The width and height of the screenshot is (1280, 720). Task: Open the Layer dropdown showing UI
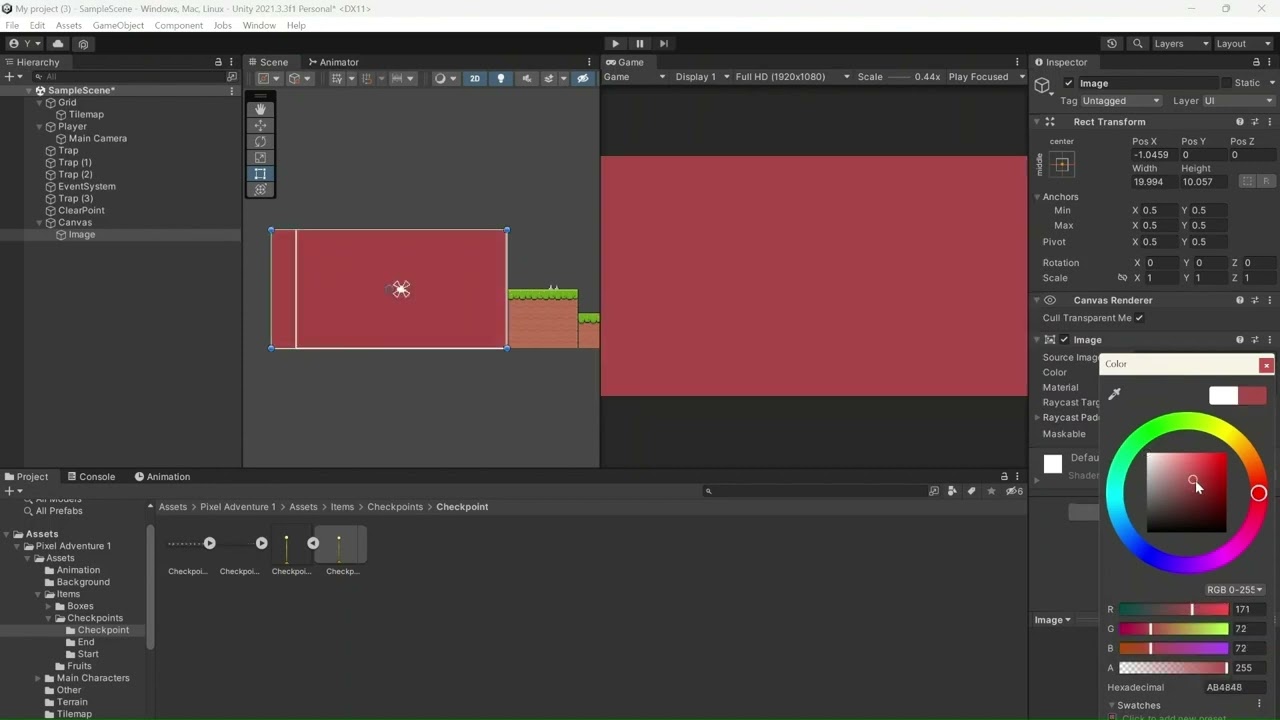[1238, 101]
